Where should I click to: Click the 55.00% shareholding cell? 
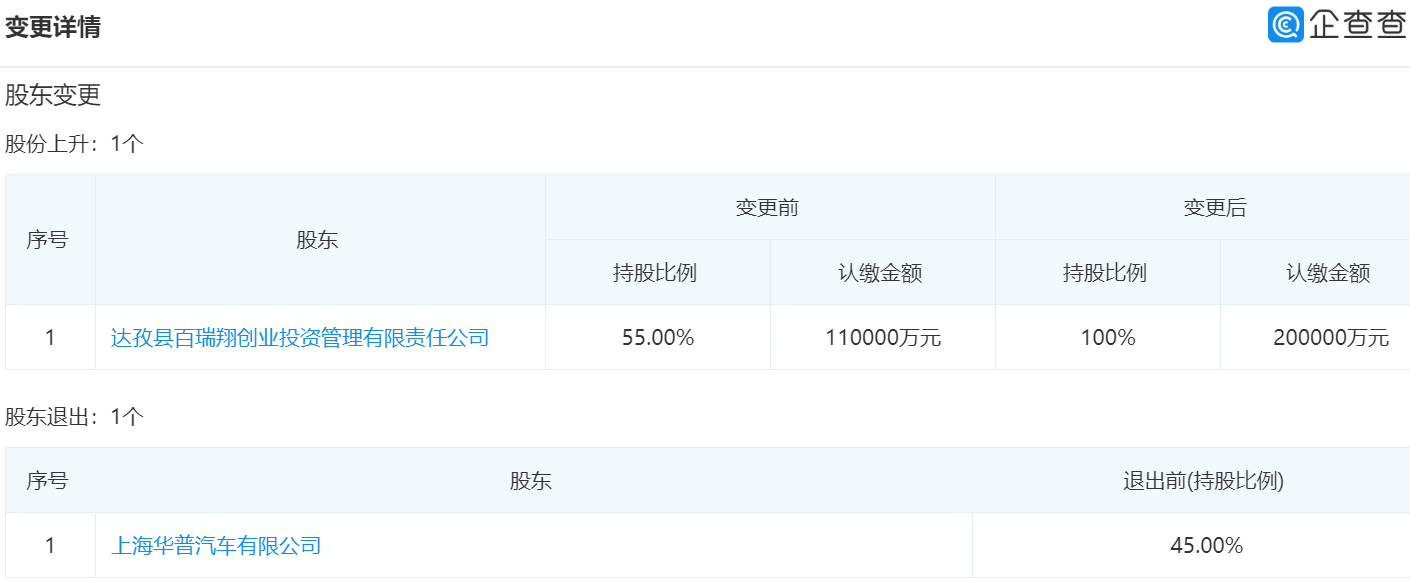(658, 338)
